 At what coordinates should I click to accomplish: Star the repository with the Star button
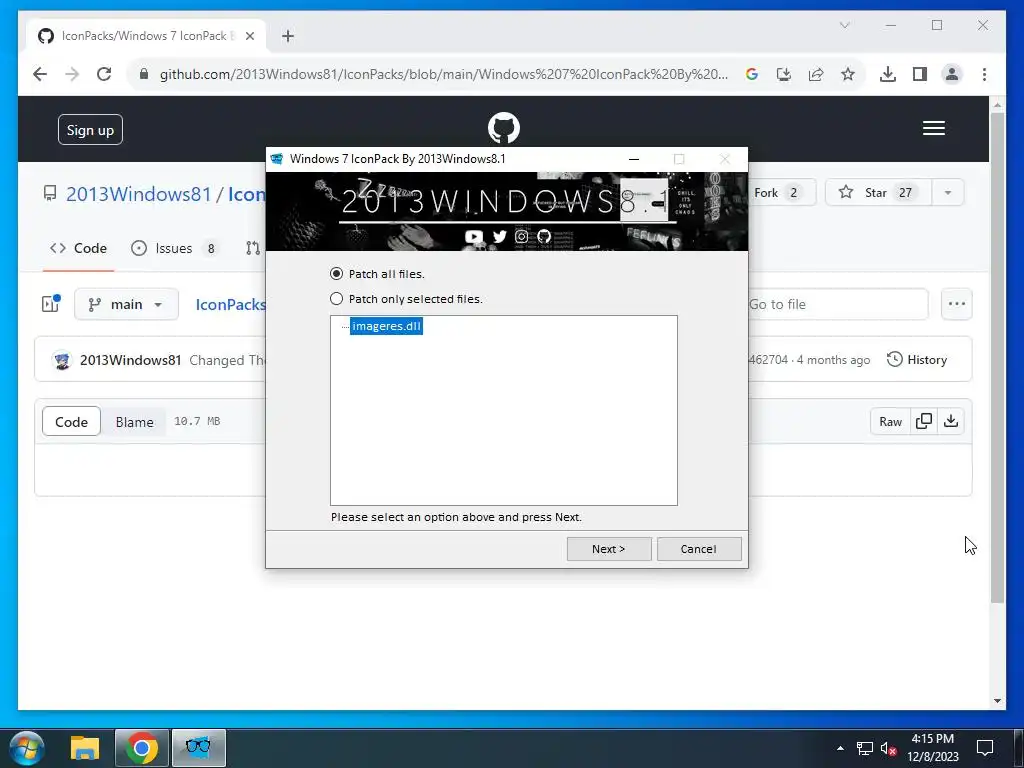click(x=879, y=193)
